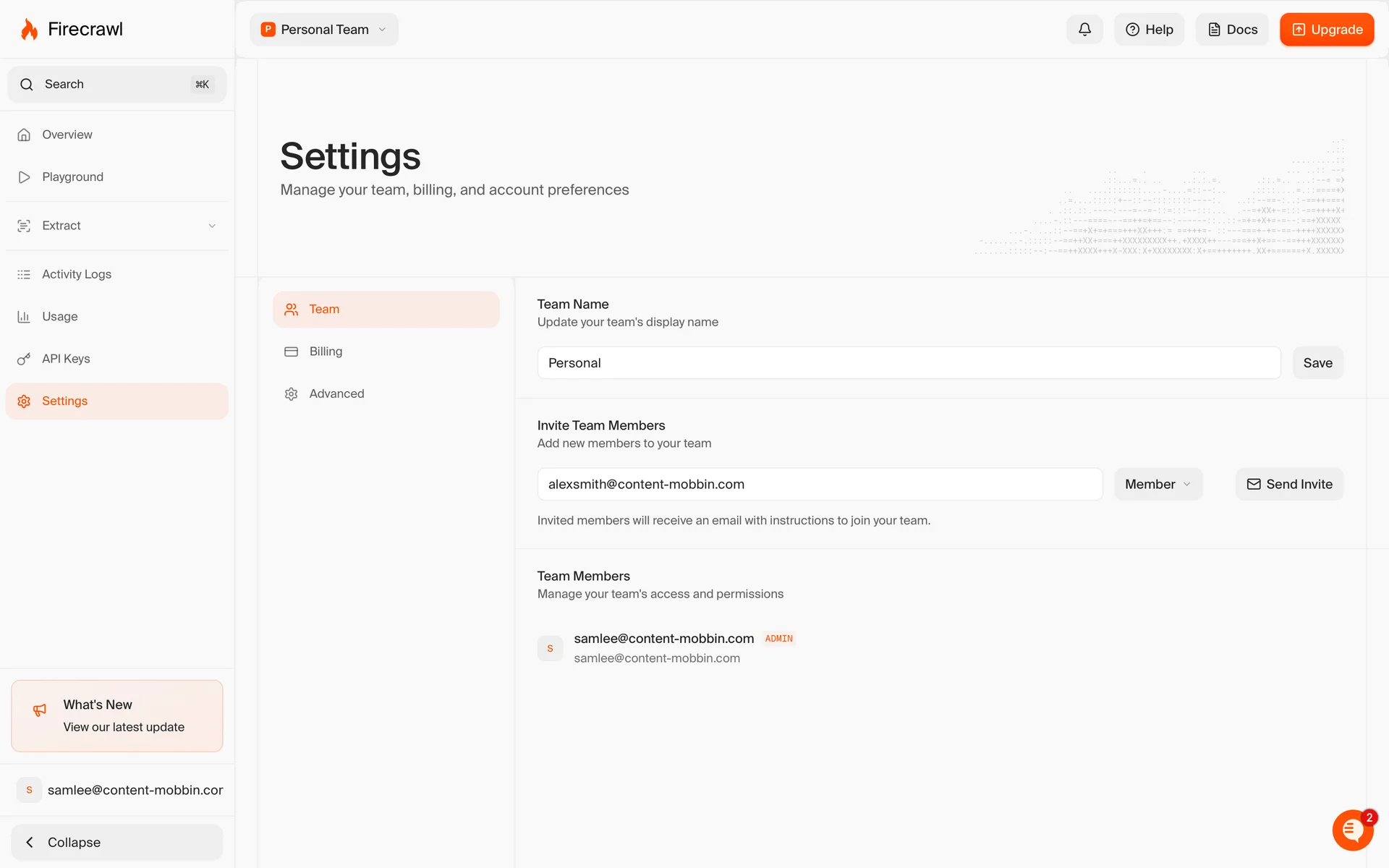This screenshot has height=868, width=1389.
Task: Switch to the Billing settings tab
Action: point(326,352)
